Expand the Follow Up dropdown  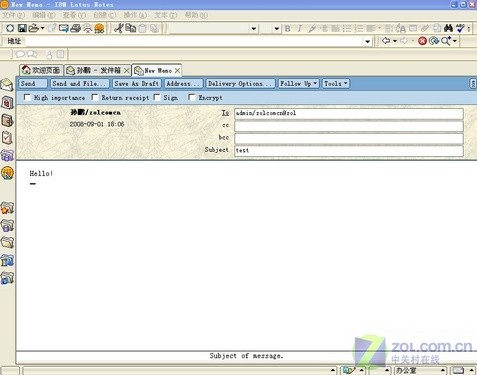pos(299,83)
